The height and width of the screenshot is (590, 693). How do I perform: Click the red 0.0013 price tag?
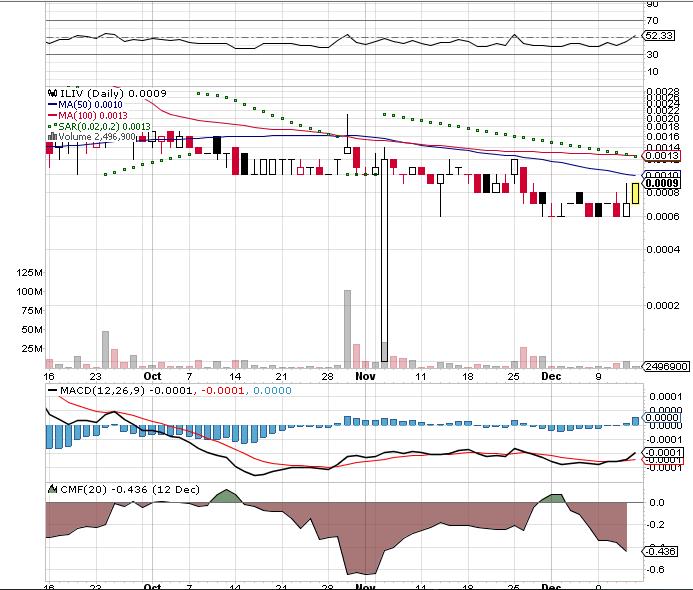[662, 156]
